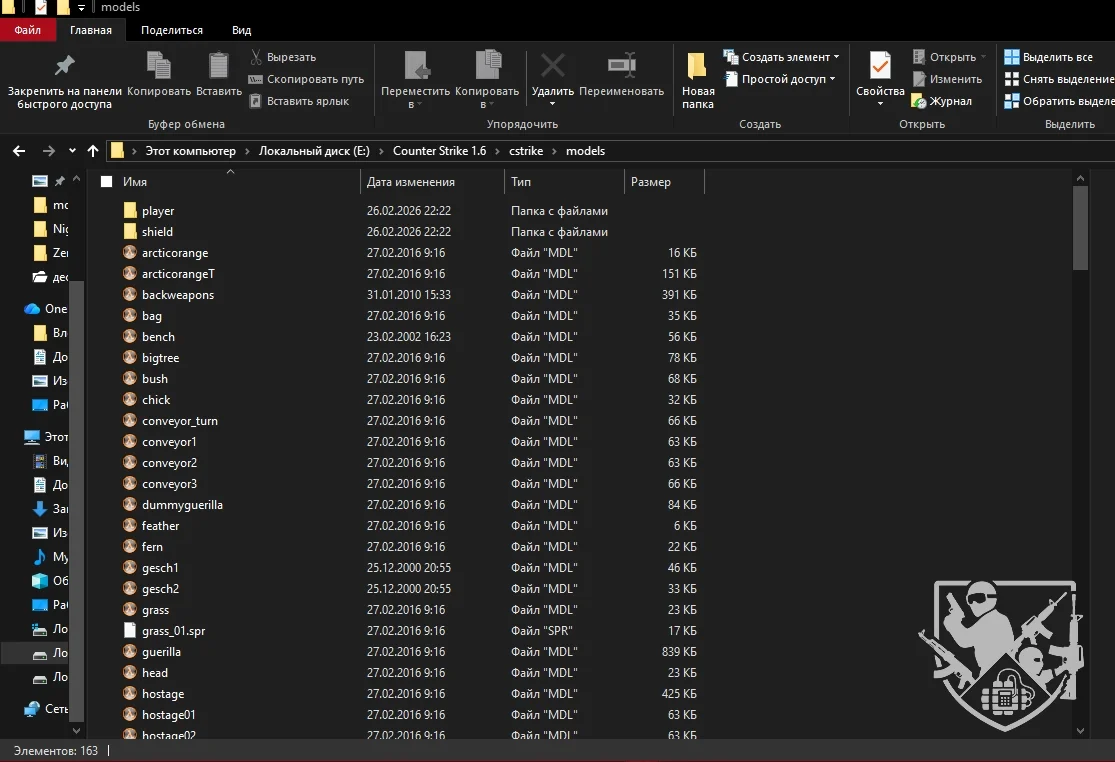Toggle the select-all checkbox beside Имя
The height and width of the screenshot is (762, 1115).
[x=107, y=182]
